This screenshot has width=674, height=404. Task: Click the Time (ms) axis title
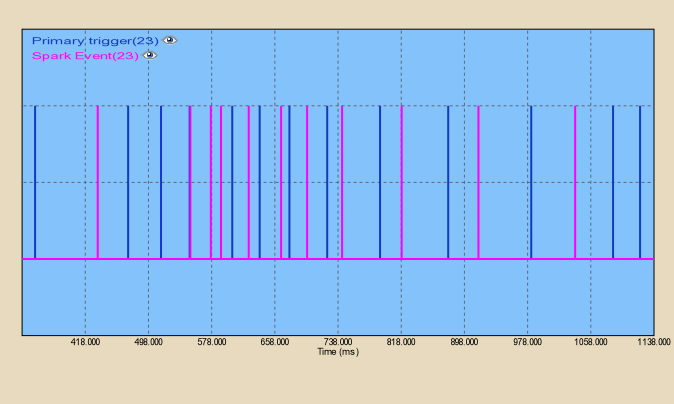point(338,352)
